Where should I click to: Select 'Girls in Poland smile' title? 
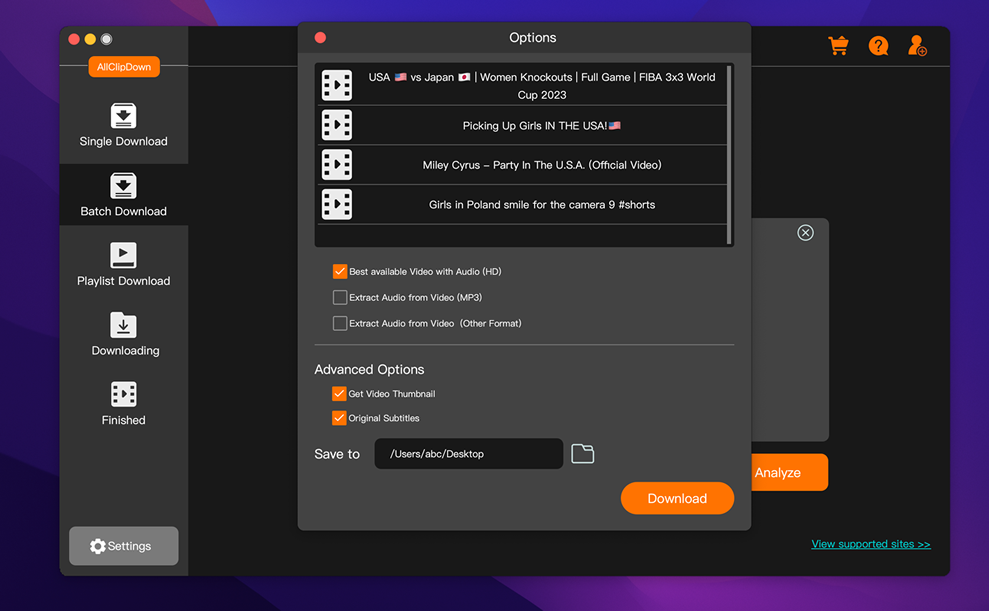point(542,204)
